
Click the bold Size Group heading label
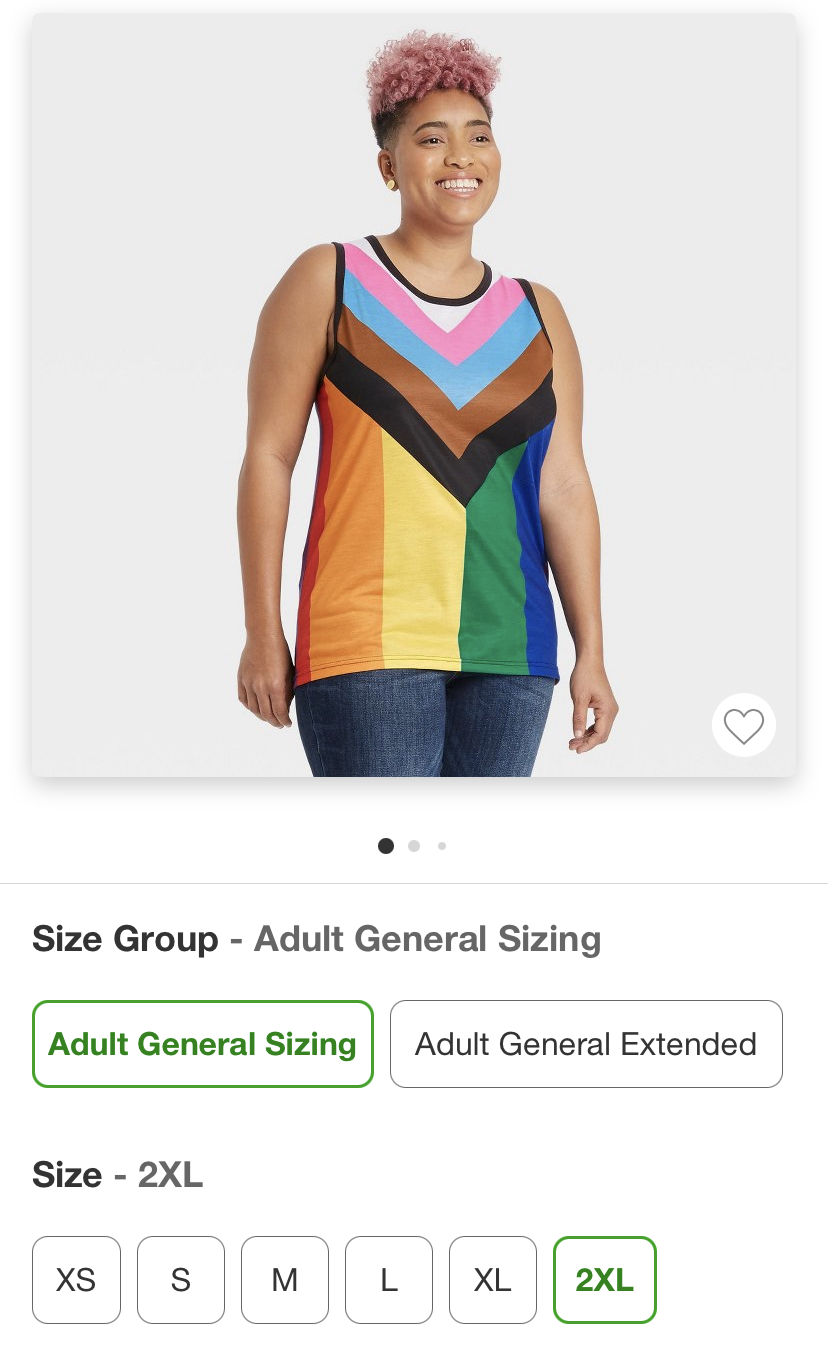125,940
